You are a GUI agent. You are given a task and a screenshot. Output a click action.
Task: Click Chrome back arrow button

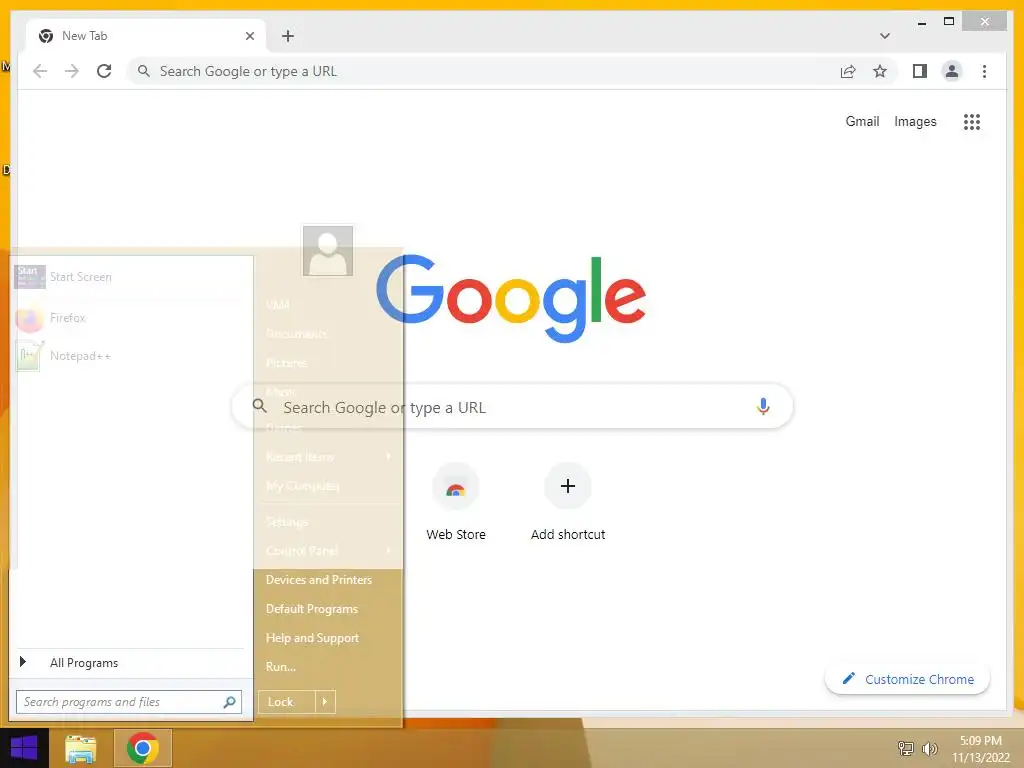coord(40,71)
